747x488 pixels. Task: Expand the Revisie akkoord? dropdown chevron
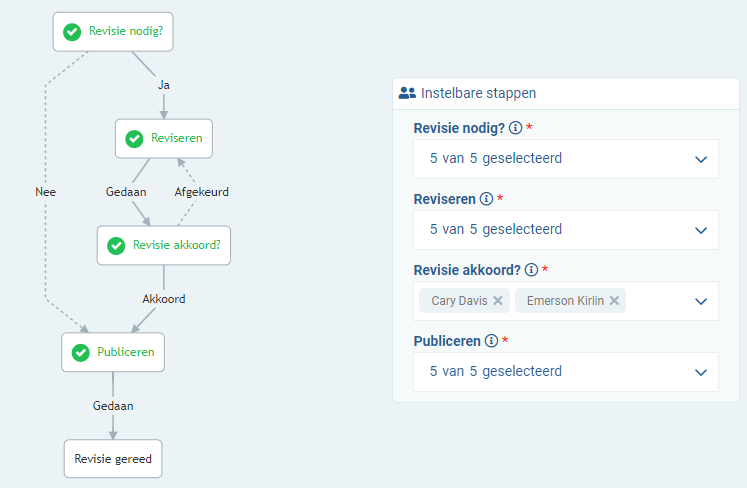(701, 301)
